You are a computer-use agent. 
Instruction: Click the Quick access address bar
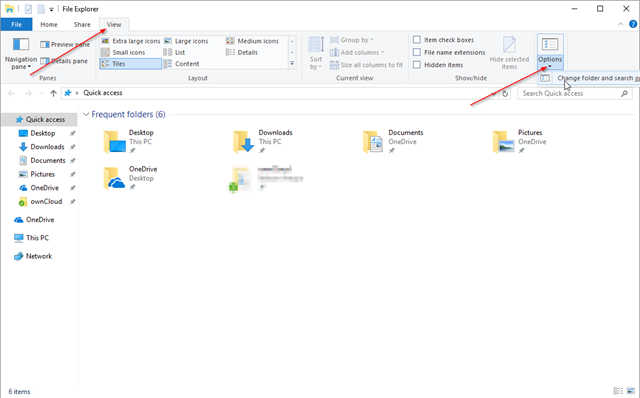coord(280,93)
